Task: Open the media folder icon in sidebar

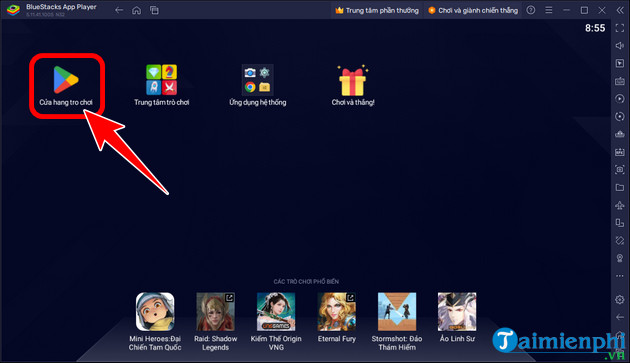Action: pos(620,187)
